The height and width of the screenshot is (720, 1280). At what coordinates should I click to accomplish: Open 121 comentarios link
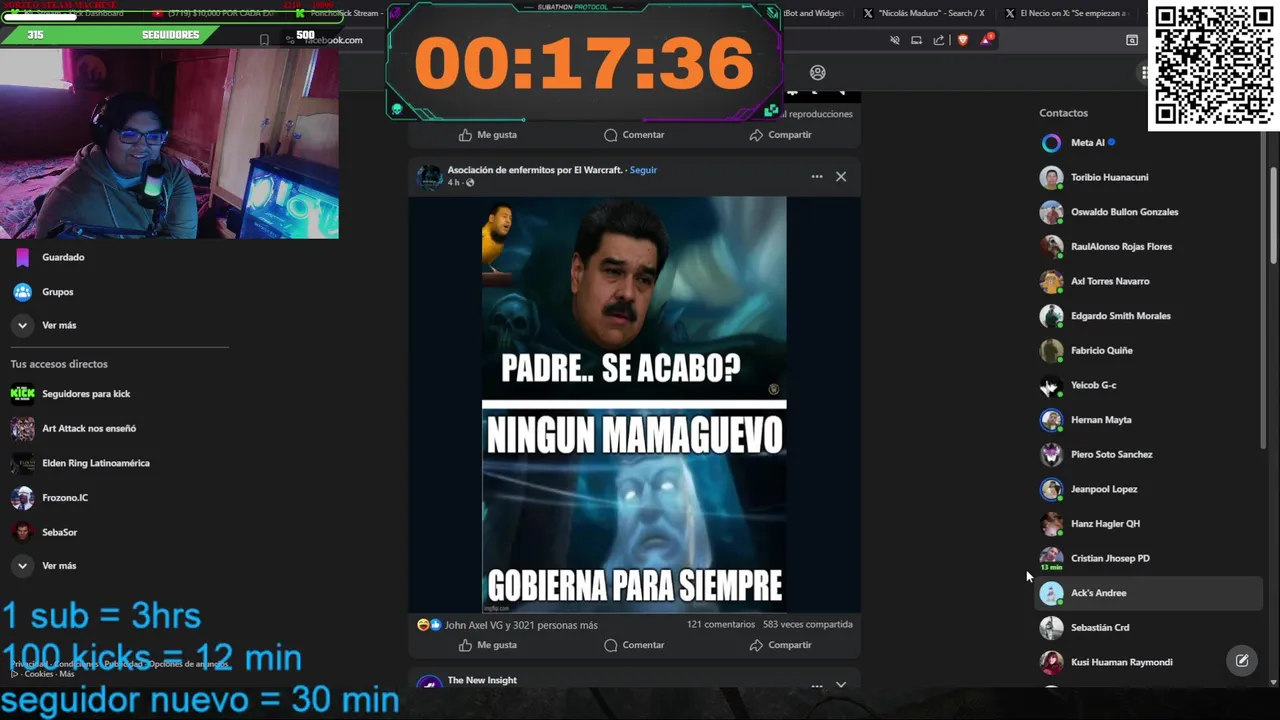[x=721, y=624]
